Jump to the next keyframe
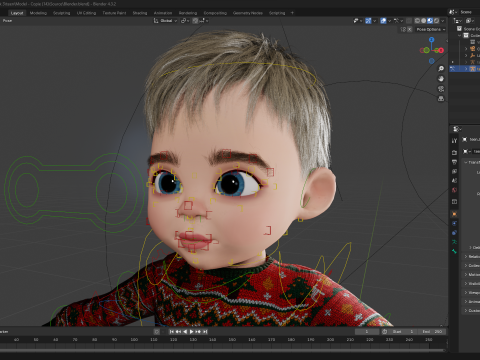480x360 pixels. click(198, 332)
